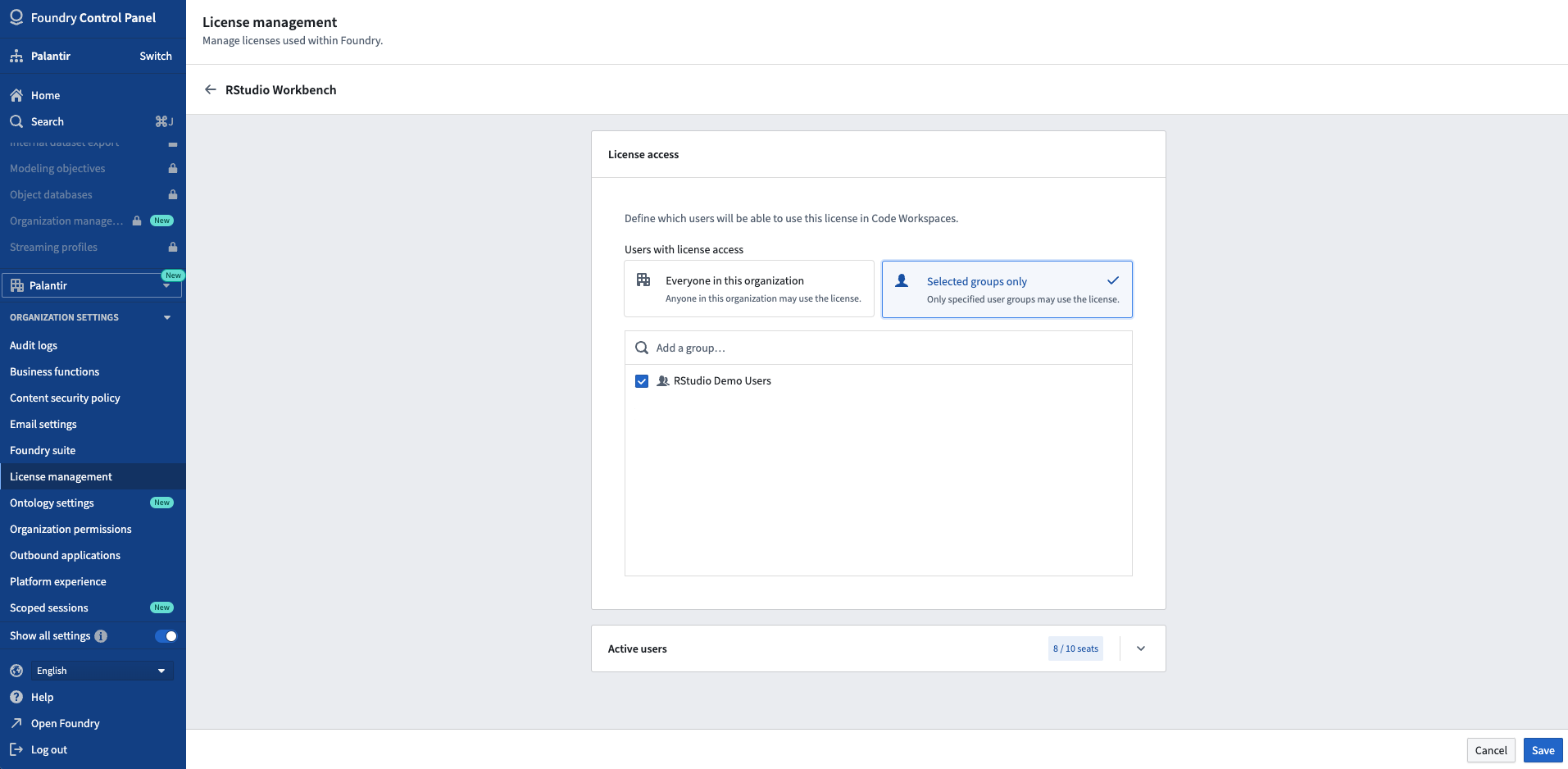Click the info icon next to Show all settings
Image resolution: width=1568 pixels, height=769 pixels.
(101, 636)
